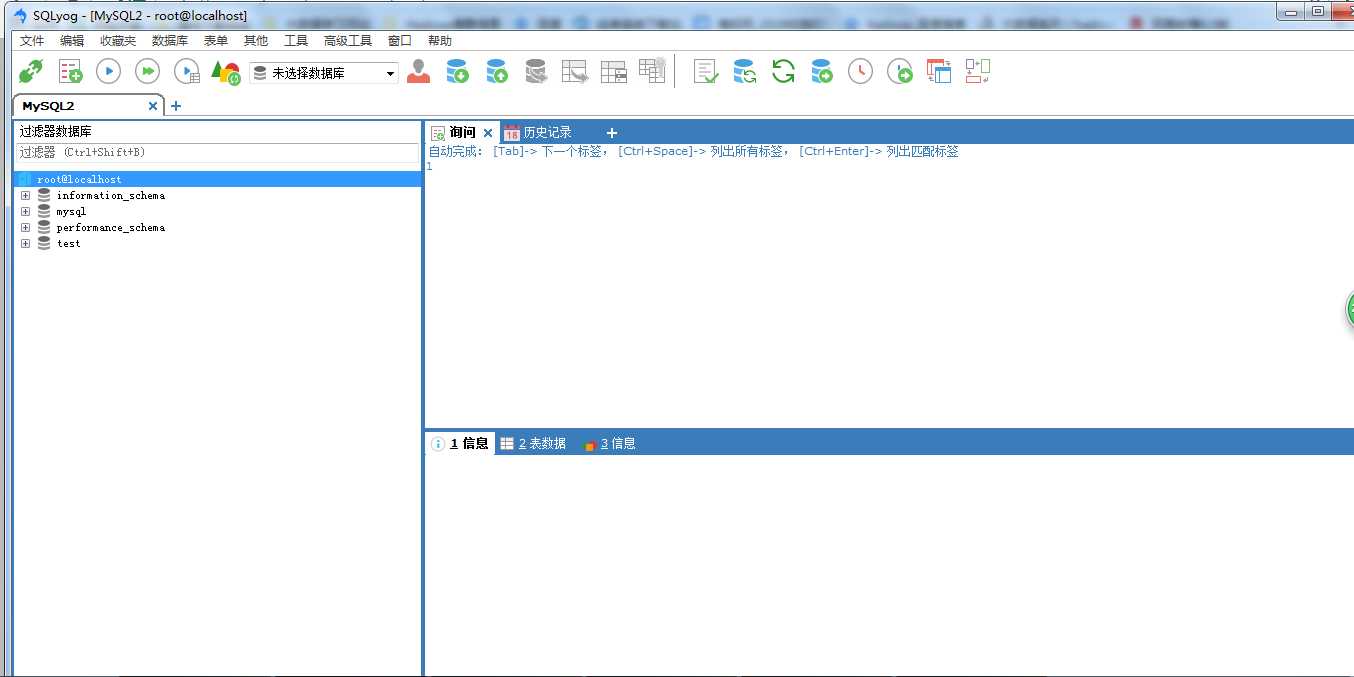
Task: Expand the information_schema database node
Action: point(25,196)
